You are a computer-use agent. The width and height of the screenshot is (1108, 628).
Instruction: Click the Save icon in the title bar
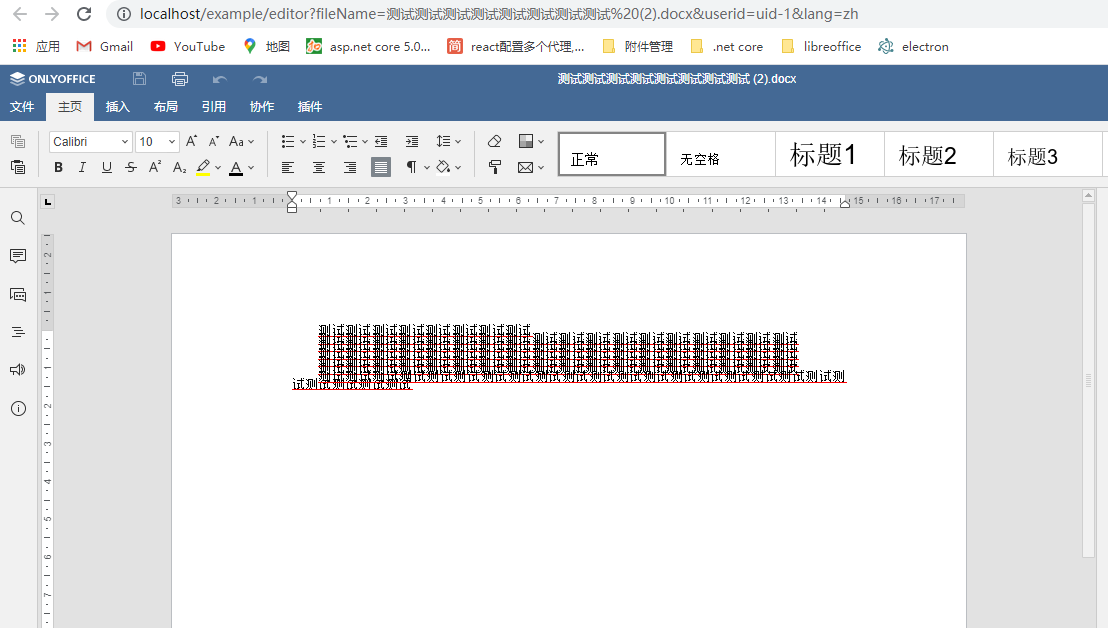click(x=139, y=79)
